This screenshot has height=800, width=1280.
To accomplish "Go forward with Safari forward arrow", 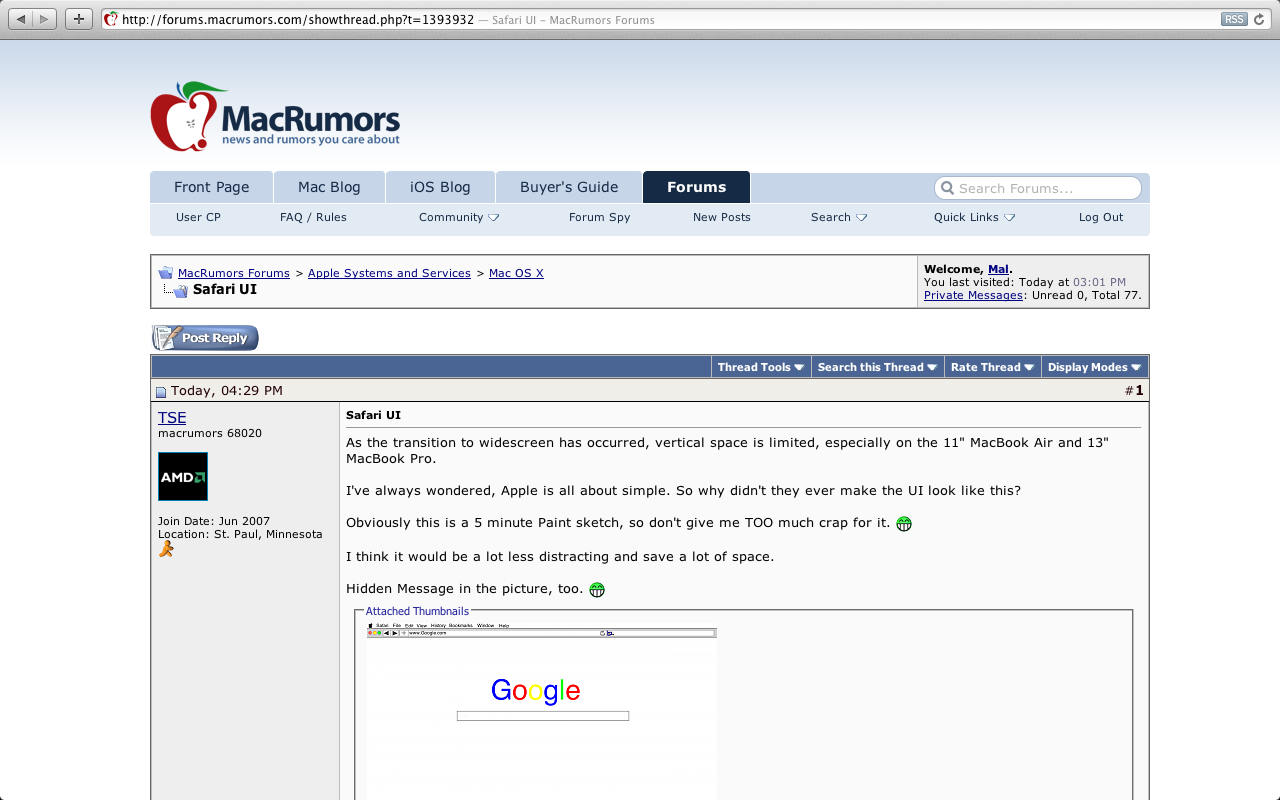I will click(x=45, y=19).
